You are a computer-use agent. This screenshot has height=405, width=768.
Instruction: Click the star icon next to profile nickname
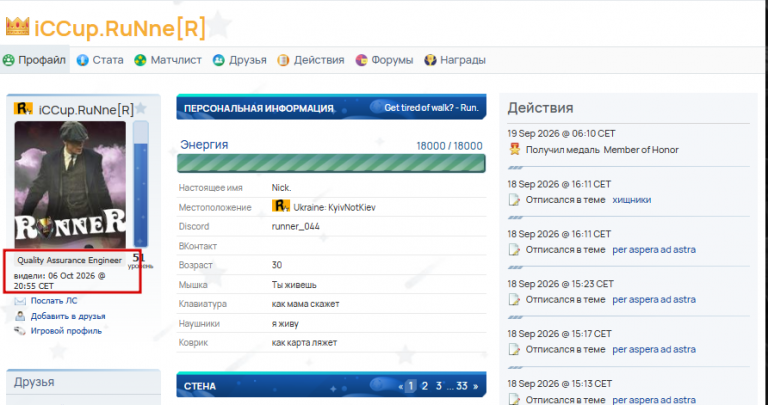[141, 108]
